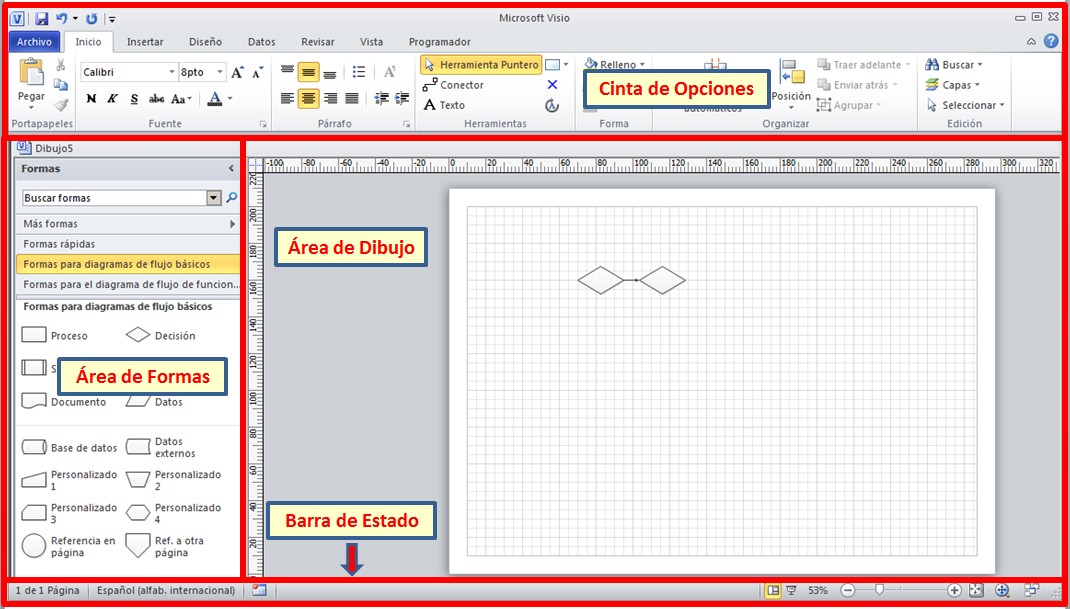1070x609 pixels.
Task: Expand the Buscar dropdown in Edición
Action: [x=954, y=65]
